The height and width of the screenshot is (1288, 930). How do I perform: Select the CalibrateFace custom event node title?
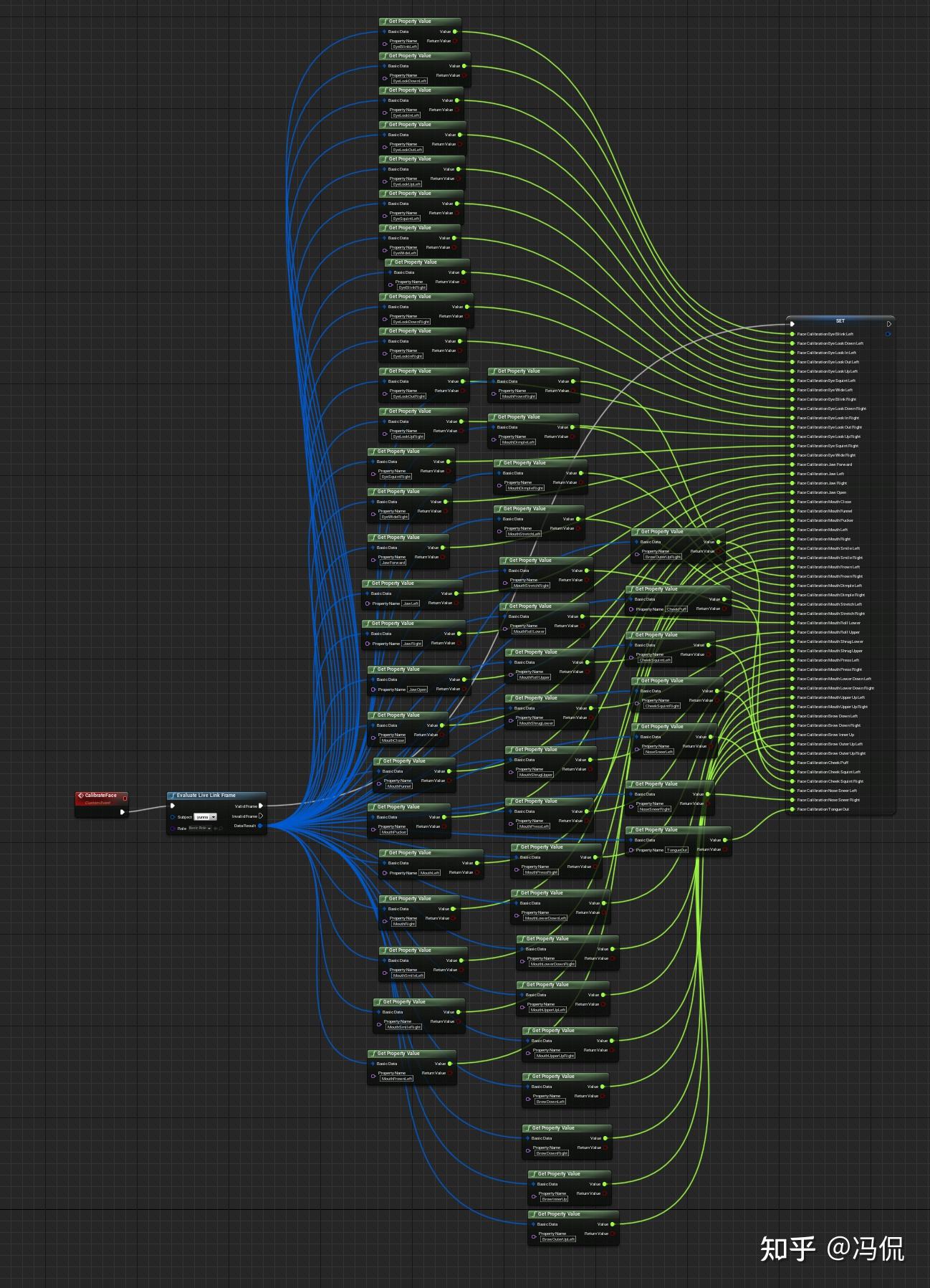[x=101, y=796]
